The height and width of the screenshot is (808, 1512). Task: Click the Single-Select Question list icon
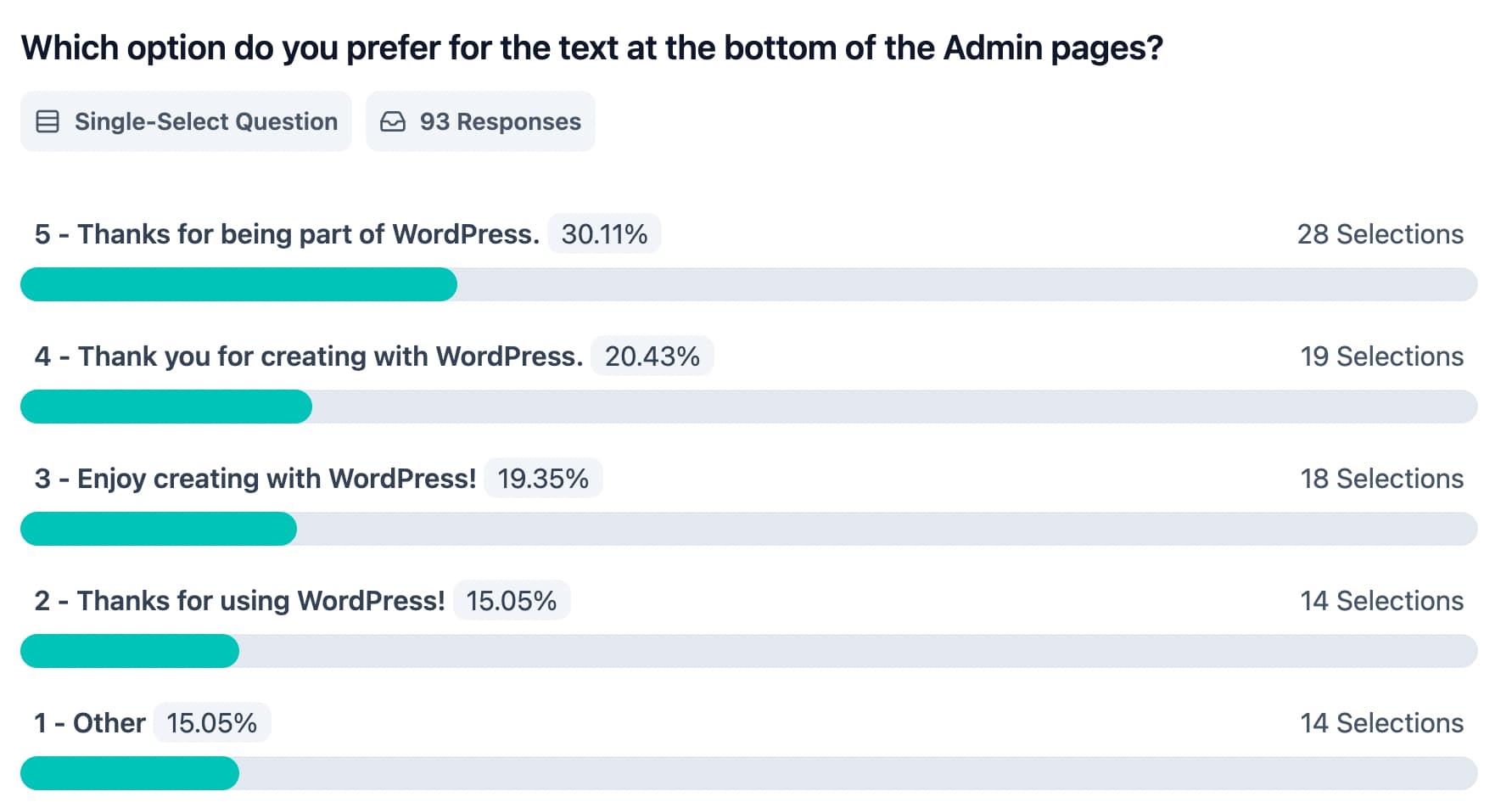point(48,122)
